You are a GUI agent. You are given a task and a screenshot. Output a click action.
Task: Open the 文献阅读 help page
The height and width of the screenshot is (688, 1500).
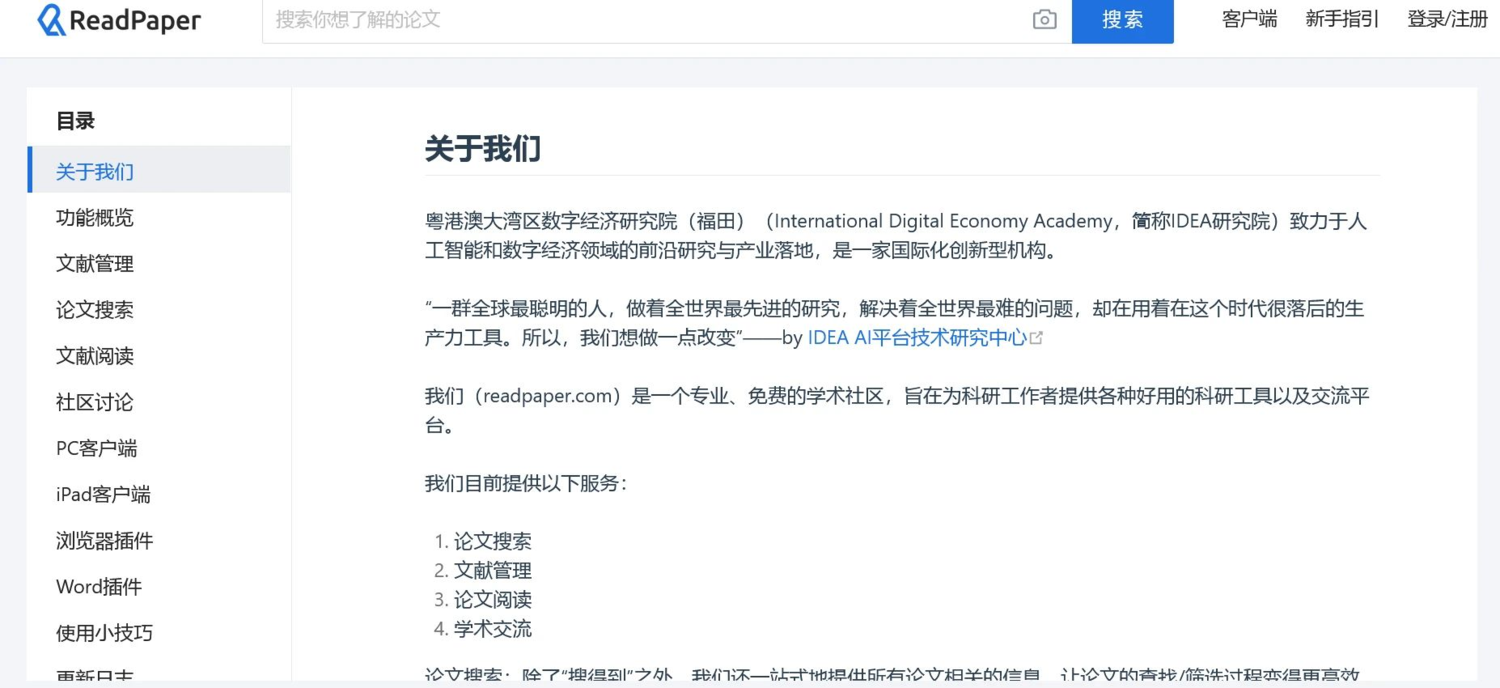pyautogui.click(x=94, y=356)
